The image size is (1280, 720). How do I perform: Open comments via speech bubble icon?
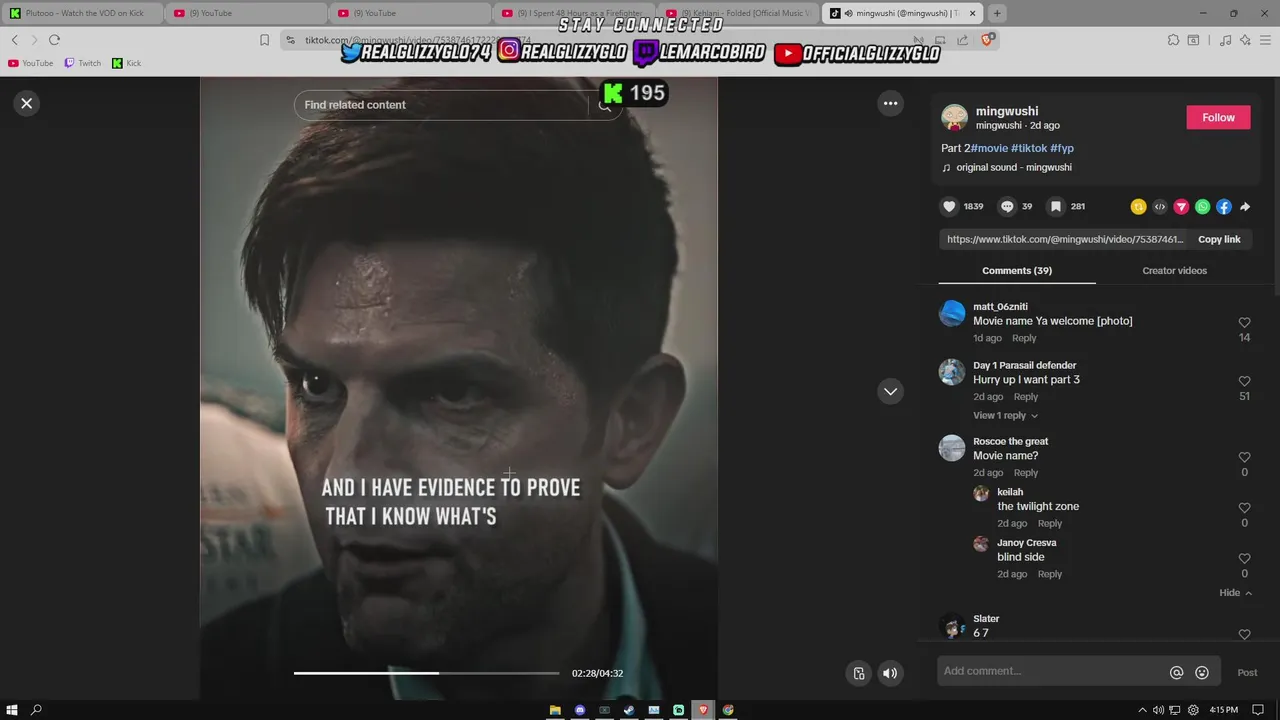pos(1007,206)
